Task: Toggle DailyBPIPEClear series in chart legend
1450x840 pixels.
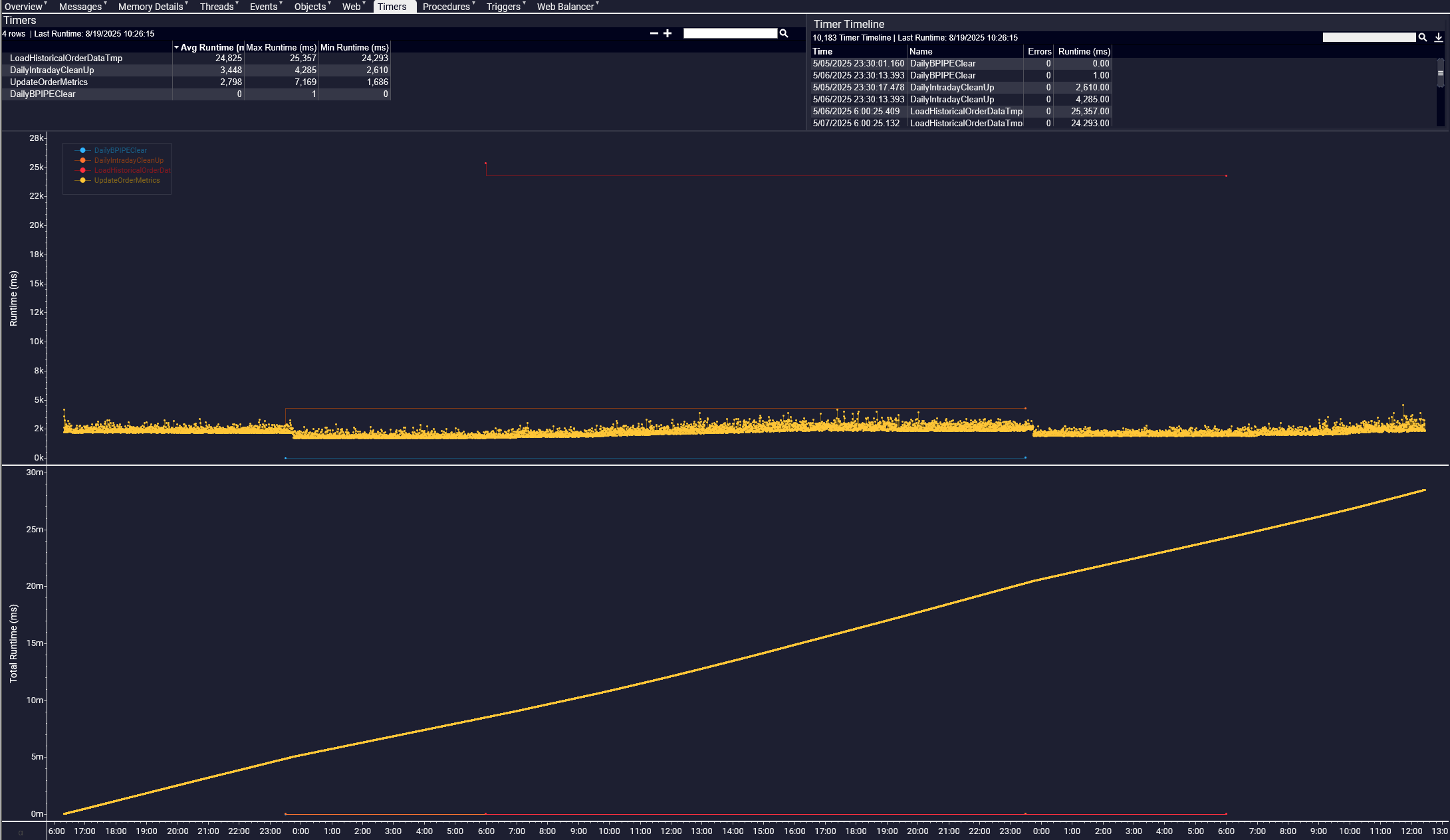Action: click(x=120, y=150)
